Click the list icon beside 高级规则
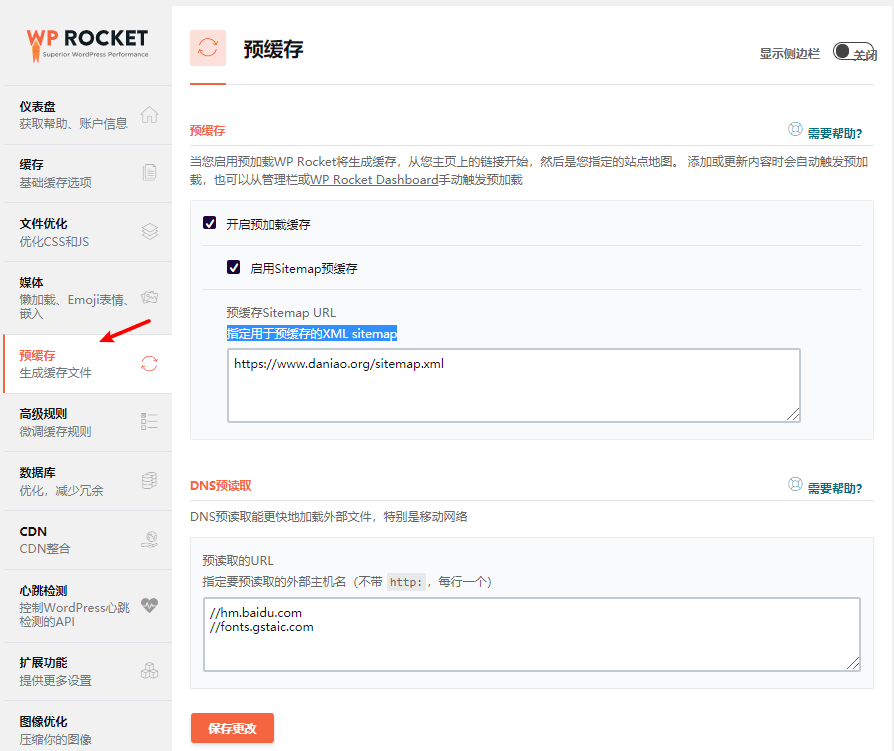Screen dimensions: 894x751 click(x=149, y=421)
